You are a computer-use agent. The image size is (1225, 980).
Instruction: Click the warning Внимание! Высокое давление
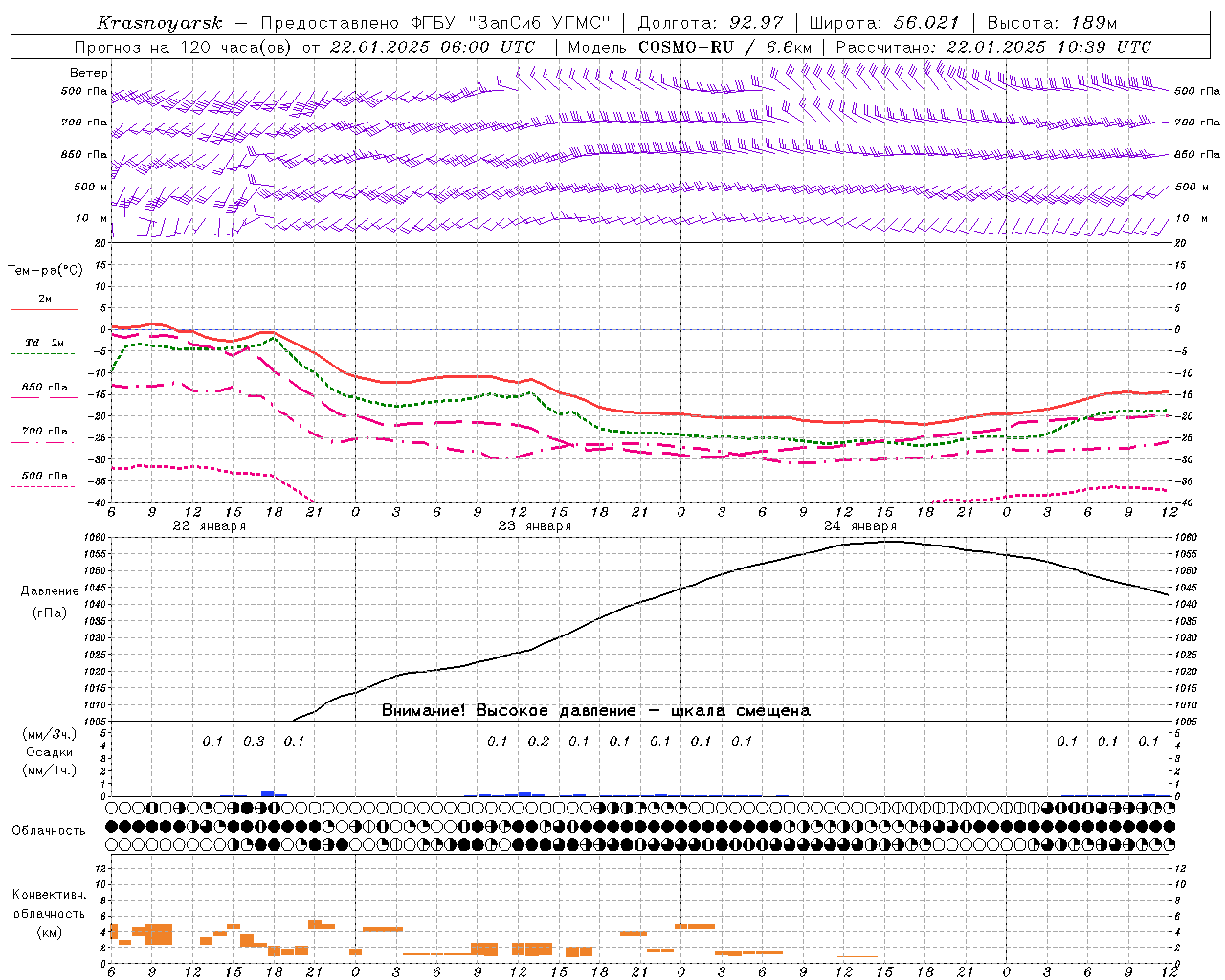click(595, 711)
